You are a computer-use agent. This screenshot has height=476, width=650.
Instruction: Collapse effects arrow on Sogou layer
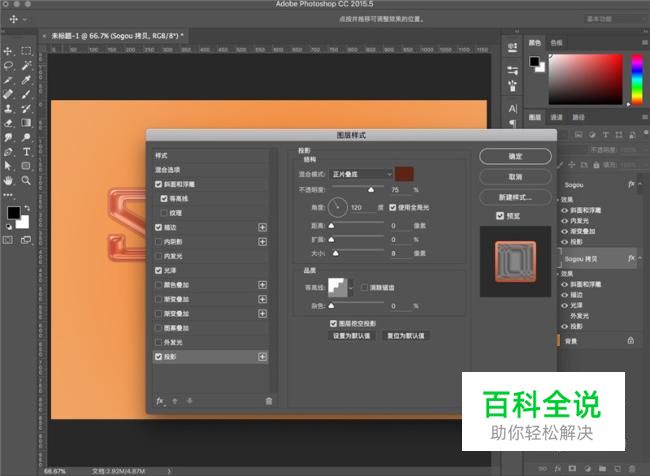click(640, 184)
